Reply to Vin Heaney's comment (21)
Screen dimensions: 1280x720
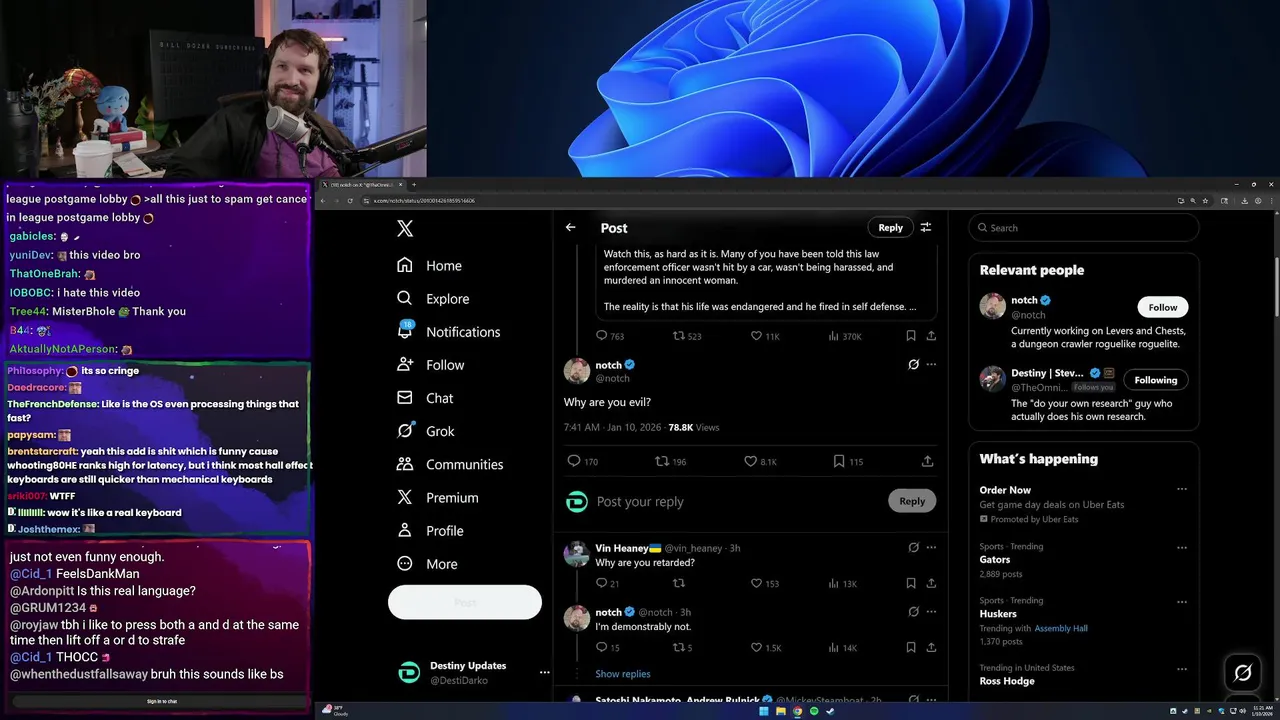[608, 583]
